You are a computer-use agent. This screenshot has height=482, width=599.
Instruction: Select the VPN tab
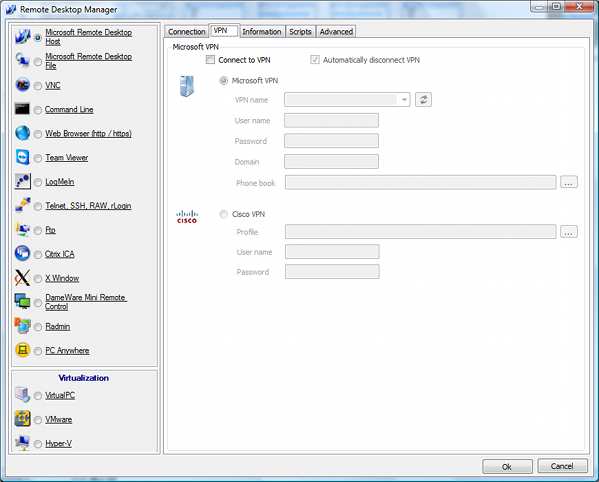[223, 31]
